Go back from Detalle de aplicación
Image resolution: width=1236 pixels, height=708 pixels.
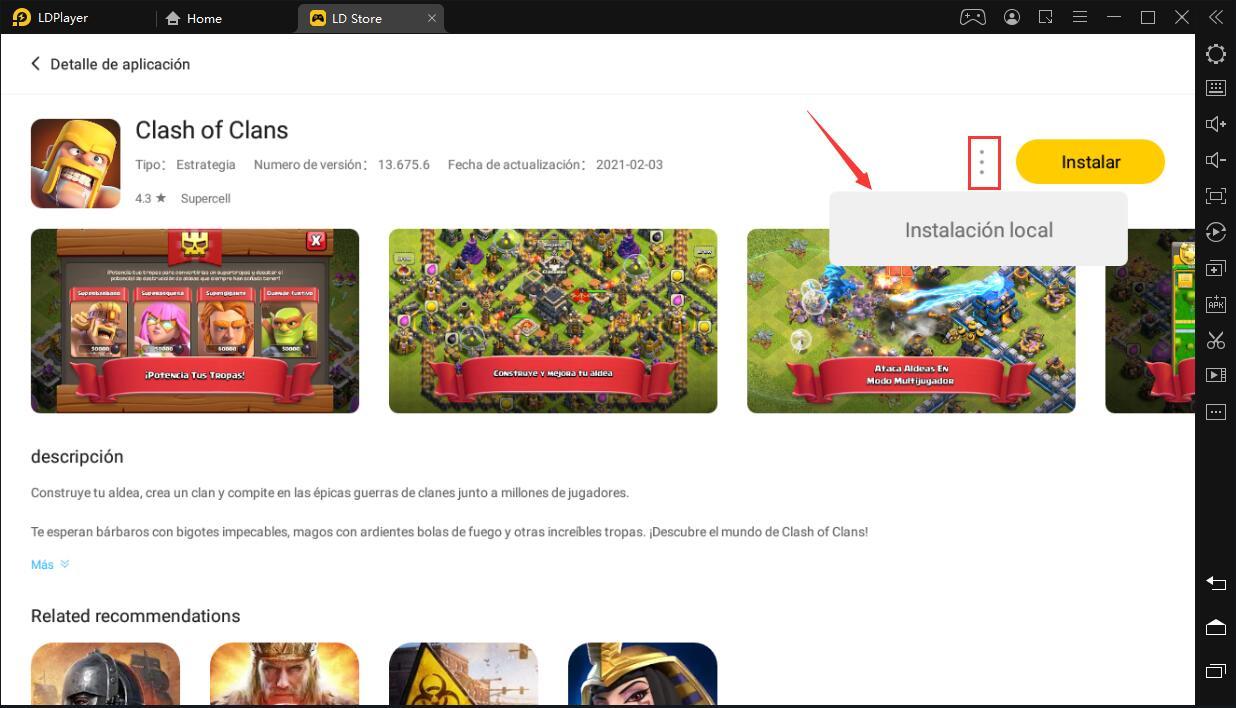[36, 64]
